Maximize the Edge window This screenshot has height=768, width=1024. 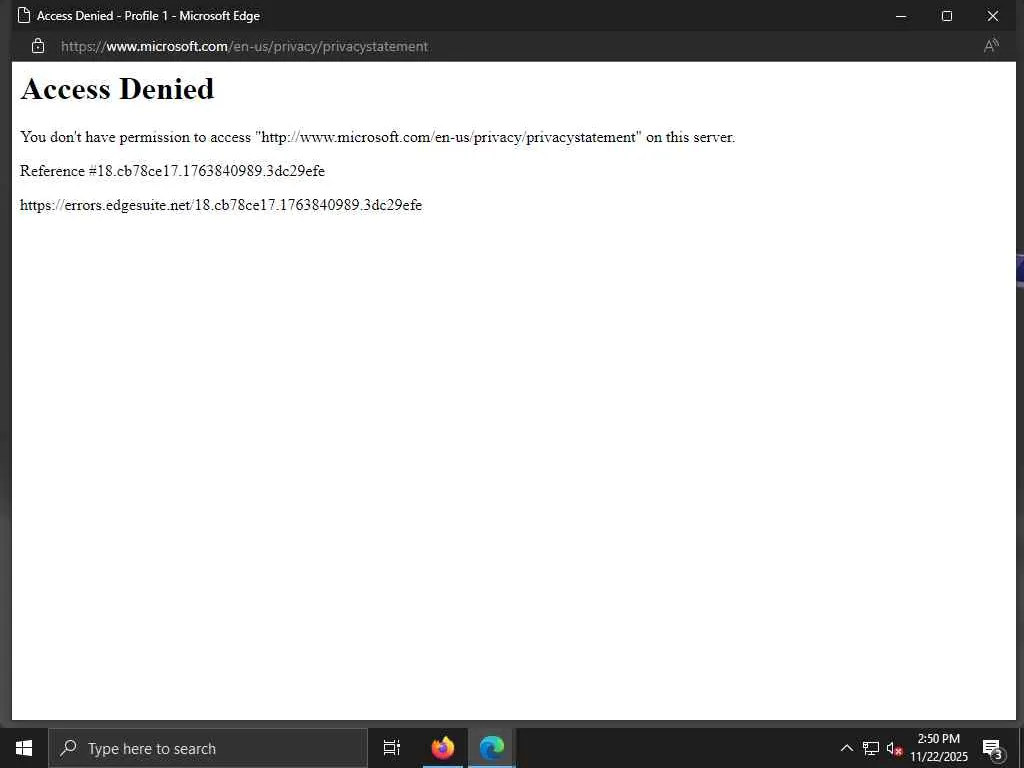click(x=947, y=16)
